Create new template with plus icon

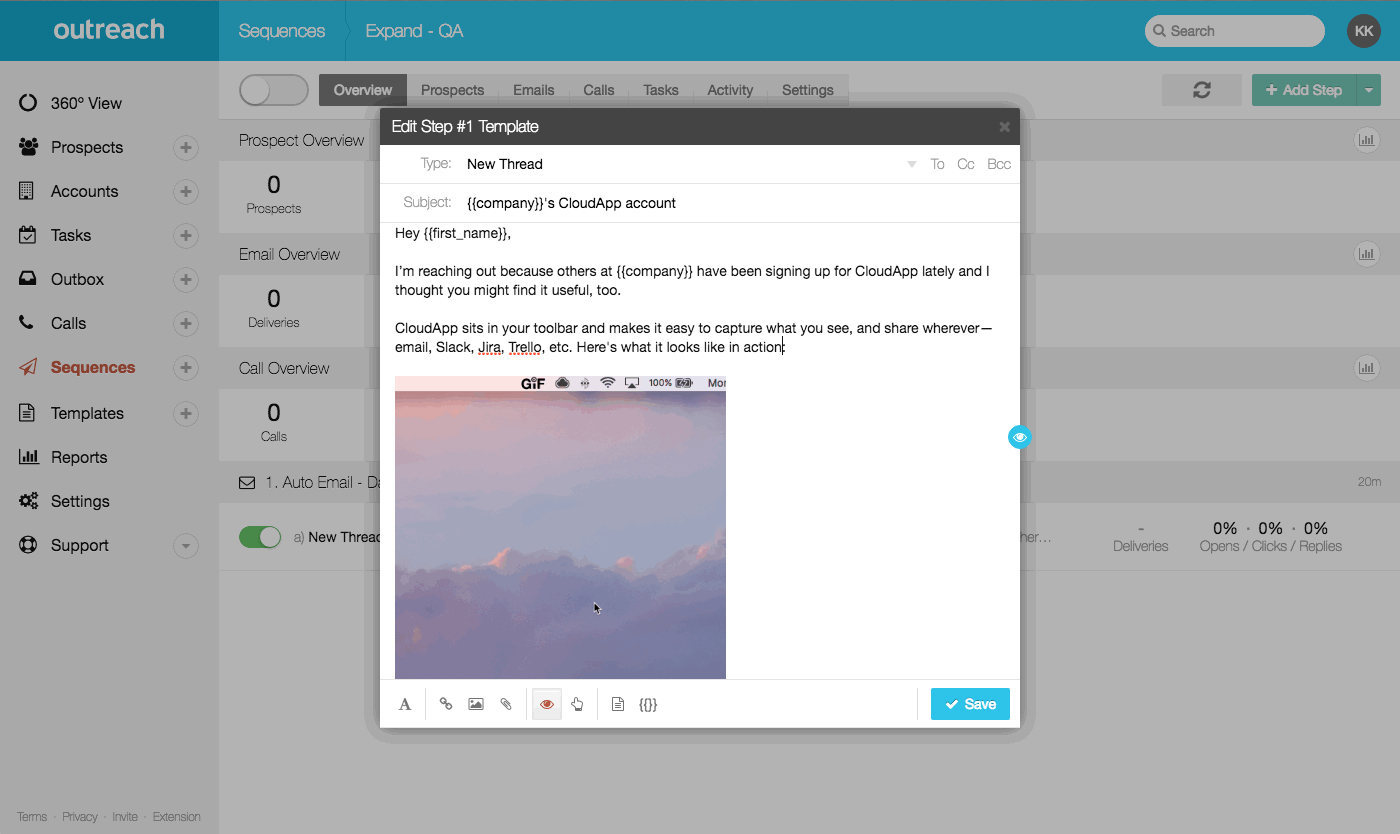[x=185, y=414]
